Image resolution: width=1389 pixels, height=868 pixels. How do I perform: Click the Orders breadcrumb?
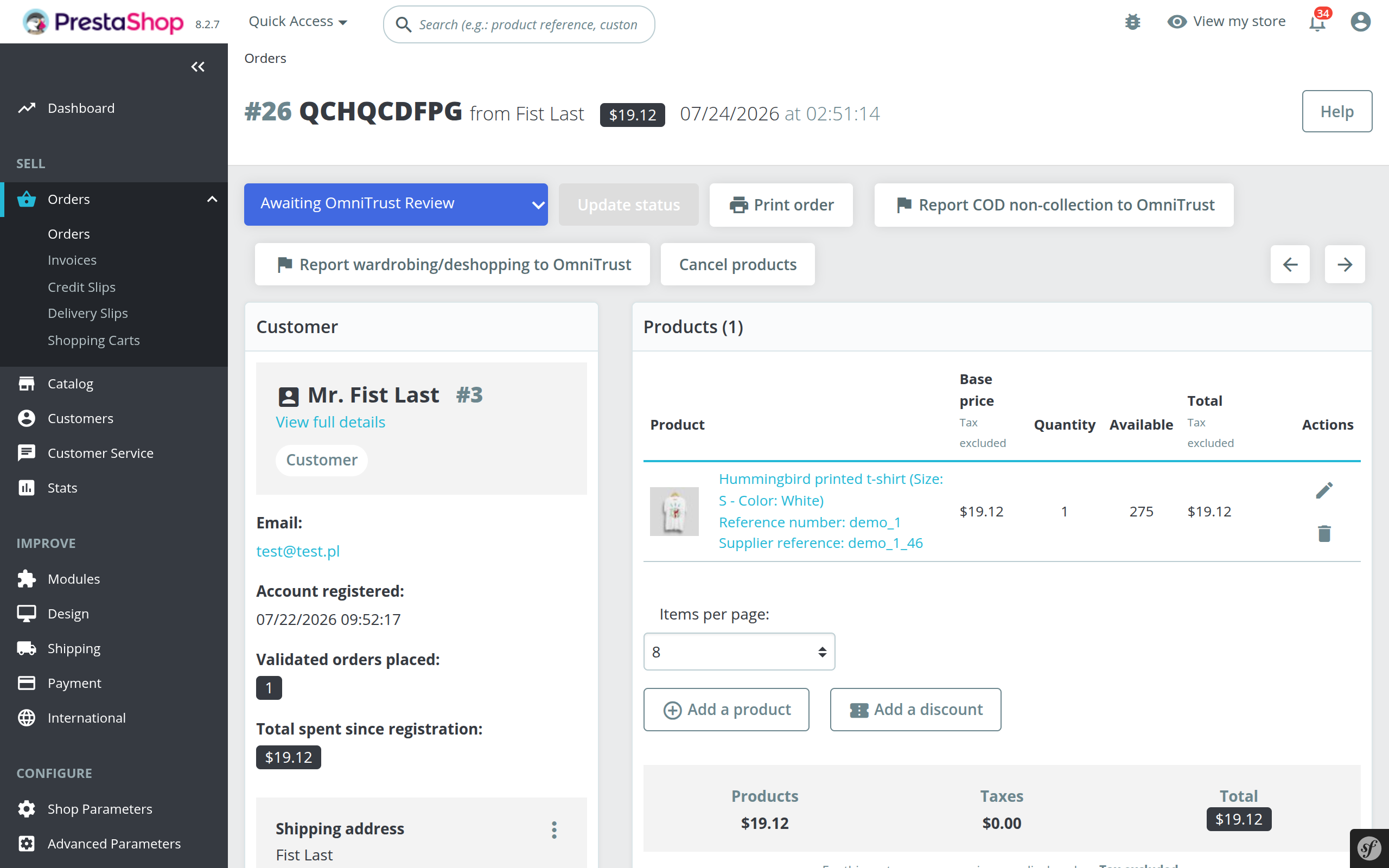(x=265, y=58)
